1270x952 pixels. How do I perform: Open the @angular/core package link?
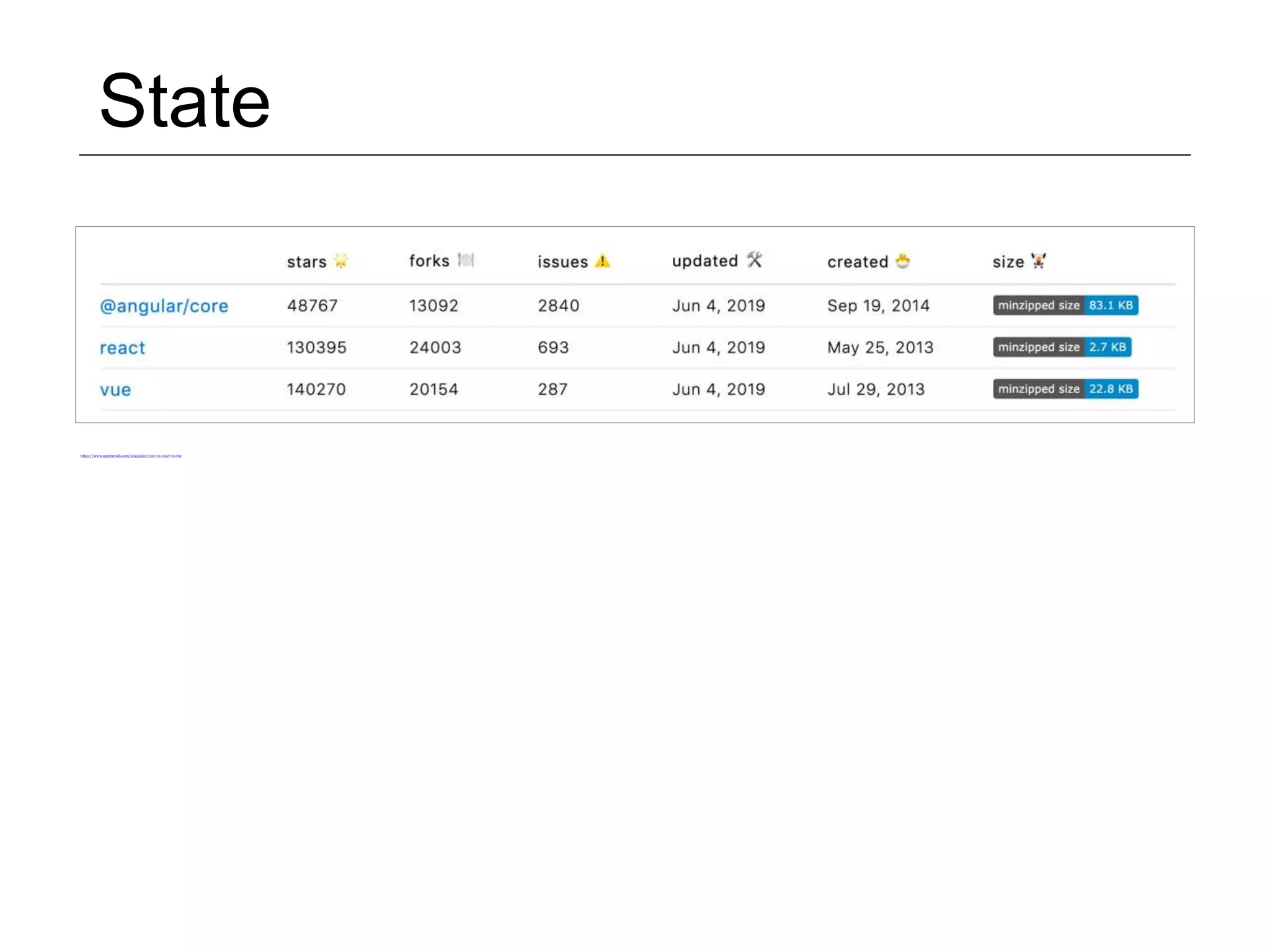coord(164,306)
